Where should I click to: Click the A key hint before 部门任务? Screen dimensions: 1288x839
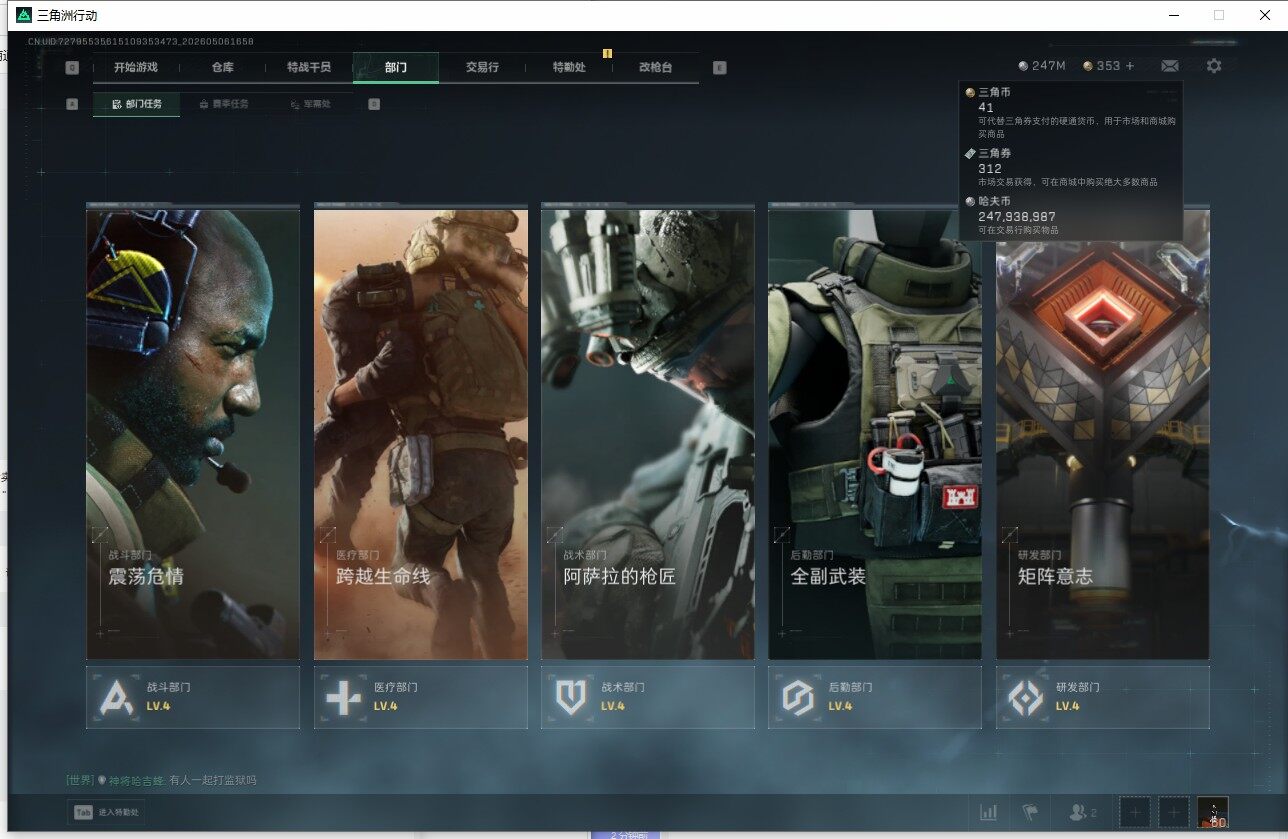(x=72, y=104)
